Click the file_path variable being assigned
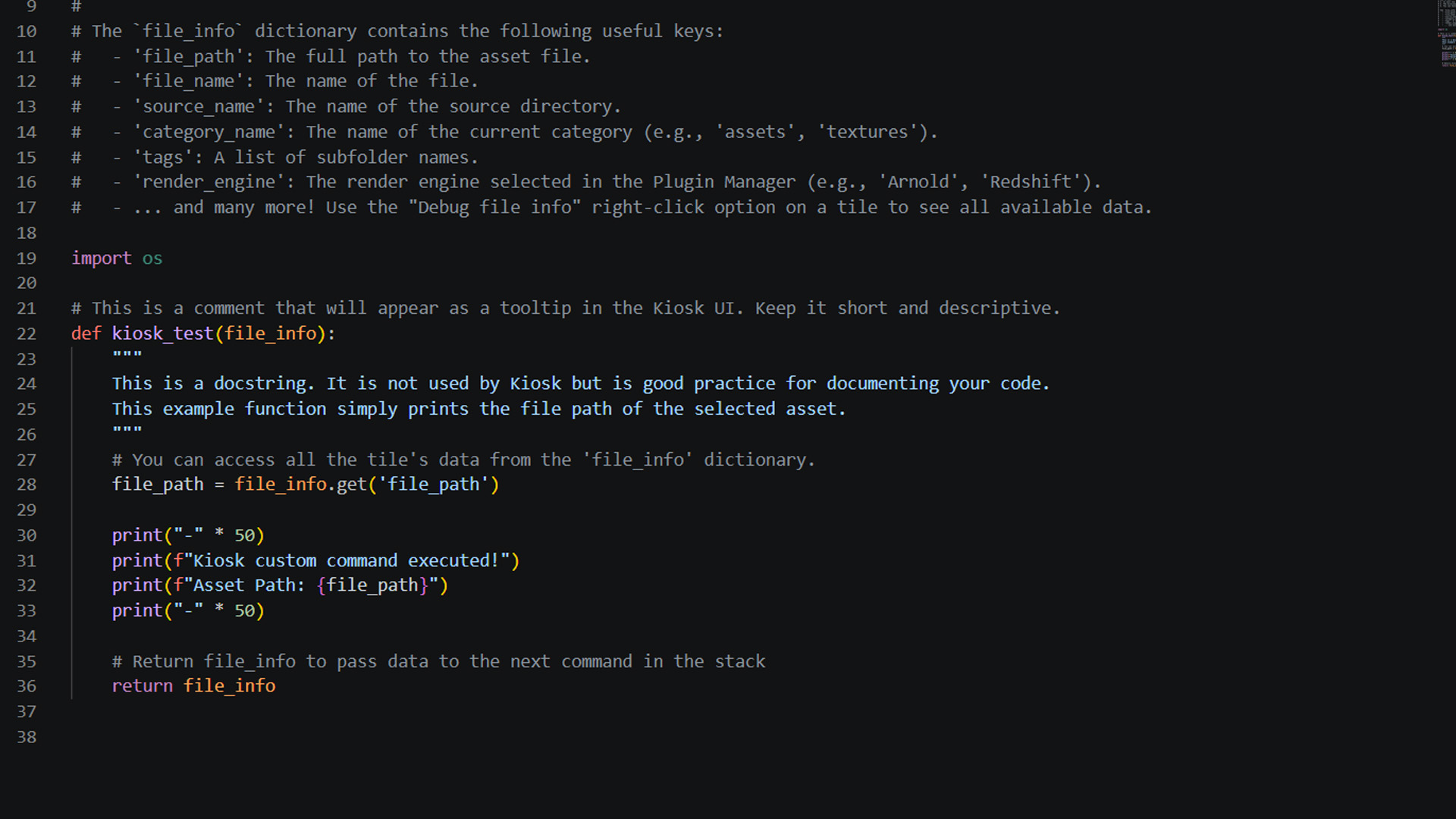The height and width of the screenshot is (819, 1456). (158, 485)
